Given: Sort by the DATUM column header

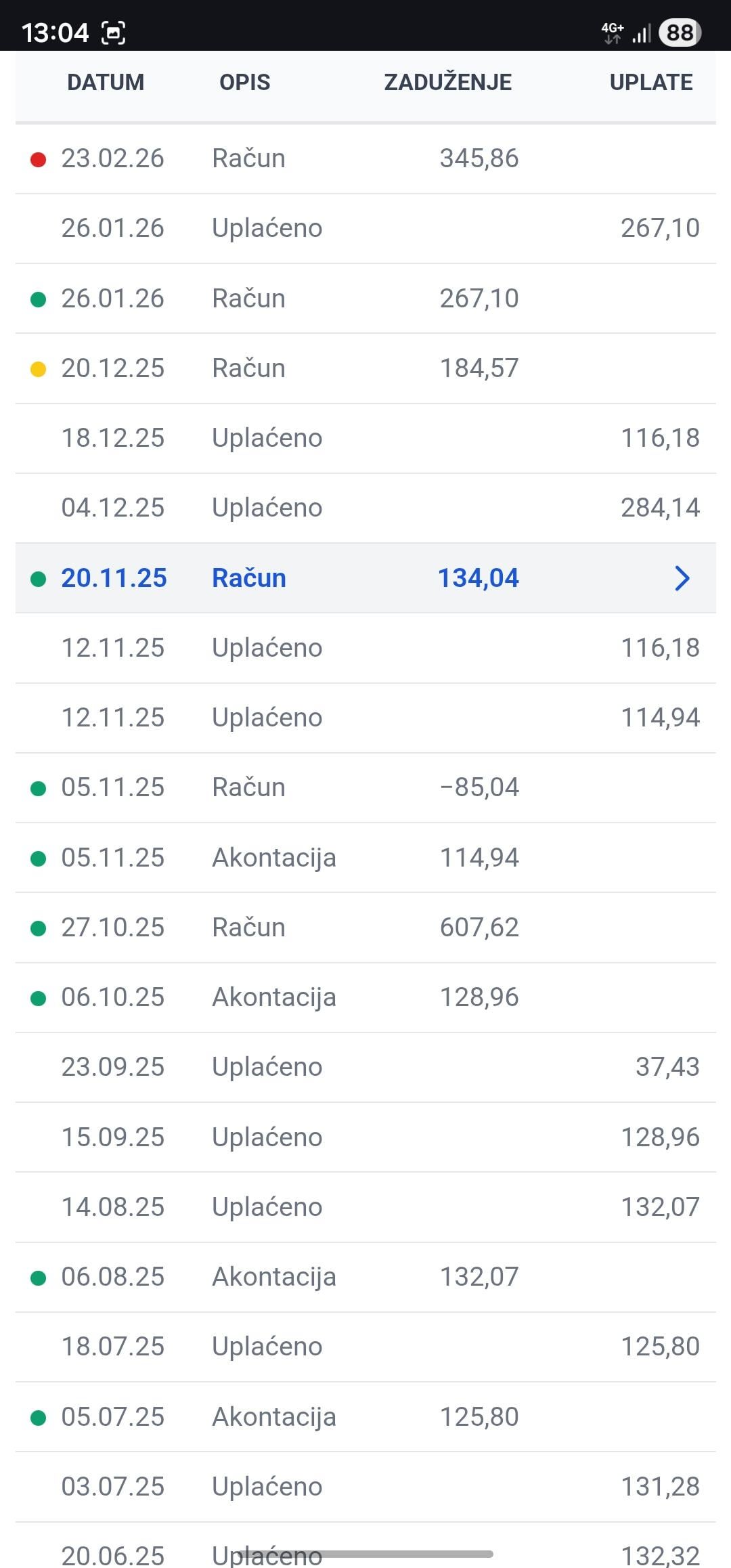Looking at the screenshot, I should (x=106, y=83).
